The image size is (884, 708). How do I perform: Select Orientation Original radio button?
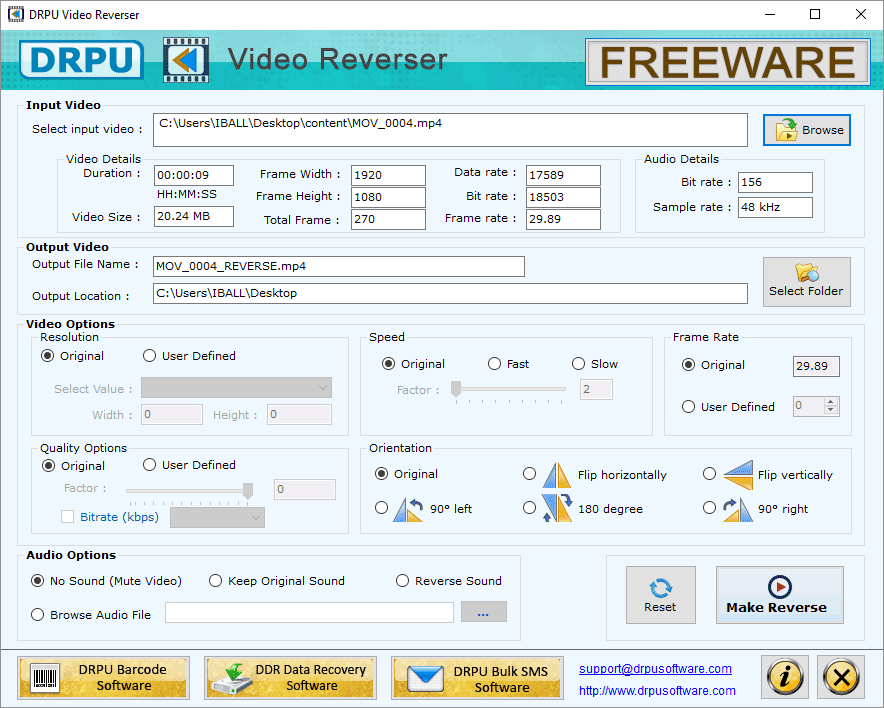(382, 474)
